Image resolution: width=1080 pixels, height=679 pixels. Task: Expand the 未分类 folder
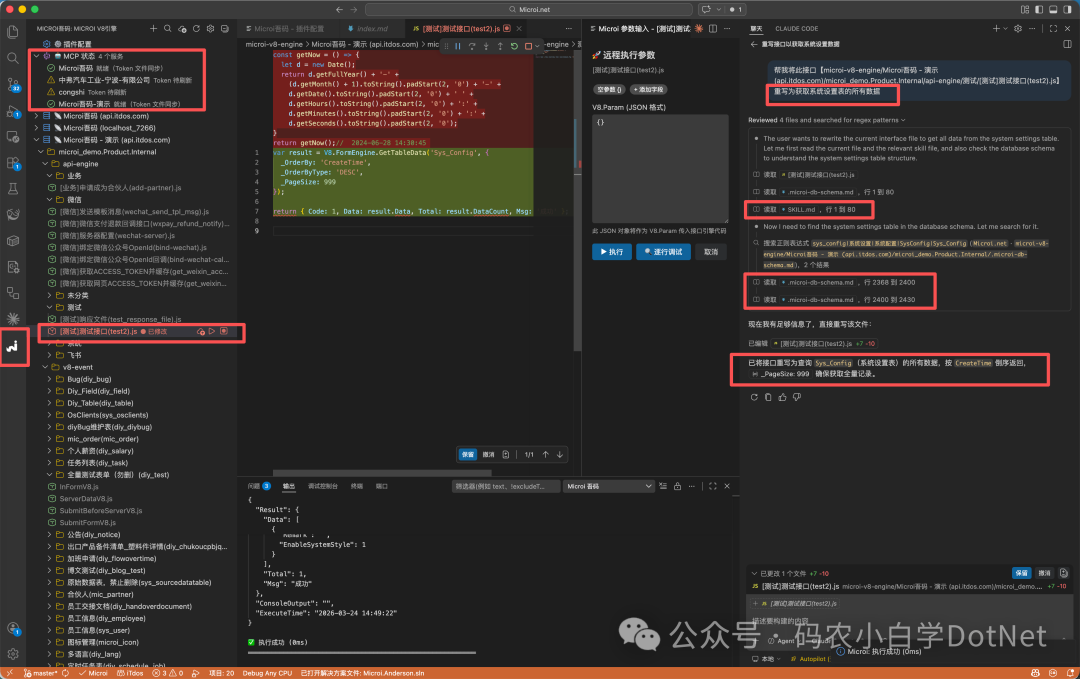point(50,295)
